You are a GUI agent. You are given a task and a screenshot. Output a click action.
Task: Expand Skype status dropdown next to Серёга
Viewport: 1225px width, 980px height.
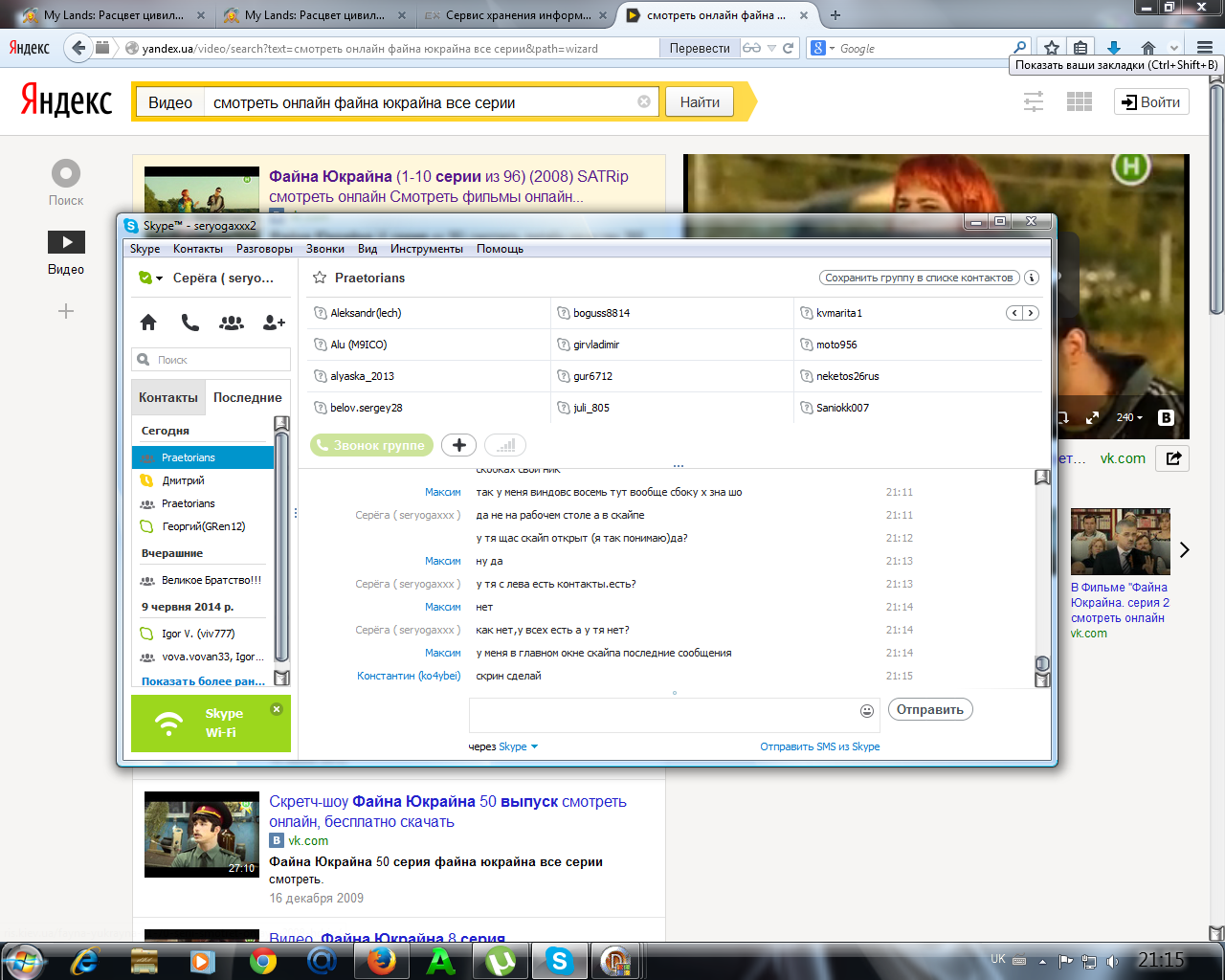[x=160, y=278]
